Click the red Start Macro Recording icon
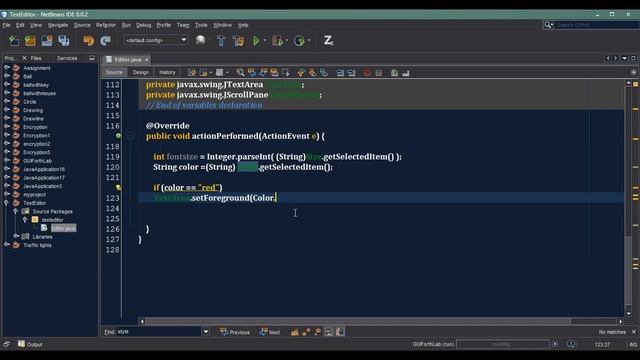 coord(367,73)
